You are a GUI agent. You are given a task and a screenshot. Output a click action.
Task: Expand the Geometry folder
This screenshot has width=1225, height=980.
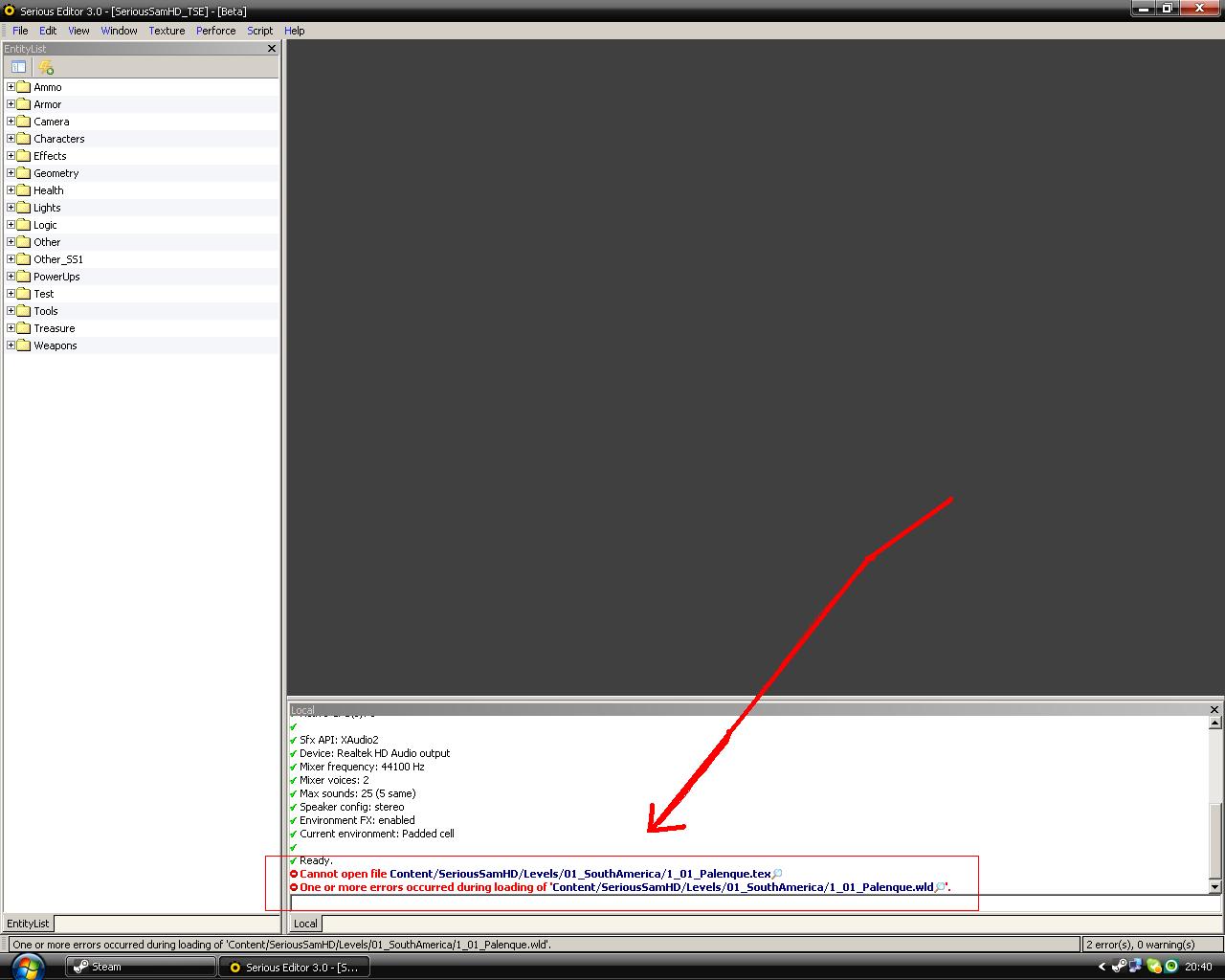click(x=11, y=173)
